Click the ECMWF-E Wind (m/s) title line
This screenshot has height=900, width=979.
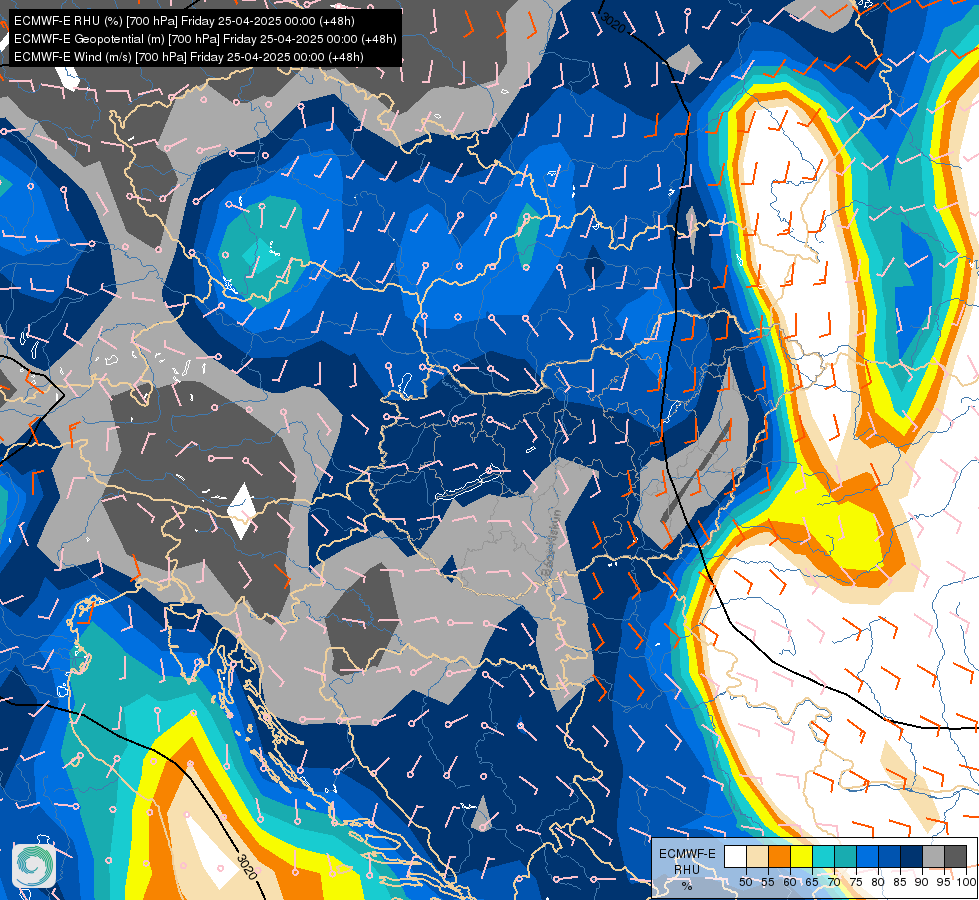[x=189, y=57]
